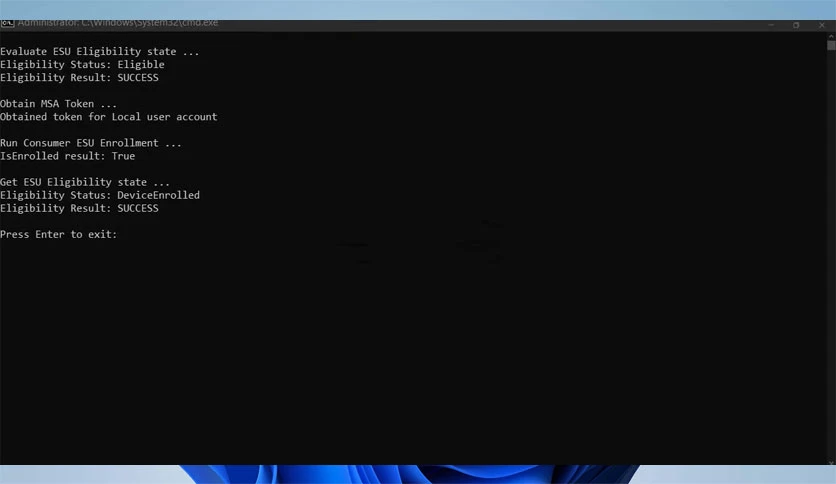836x484 pixels.
Task: Click 'IsEnrolled result: True' line
Action: [67, 156]
